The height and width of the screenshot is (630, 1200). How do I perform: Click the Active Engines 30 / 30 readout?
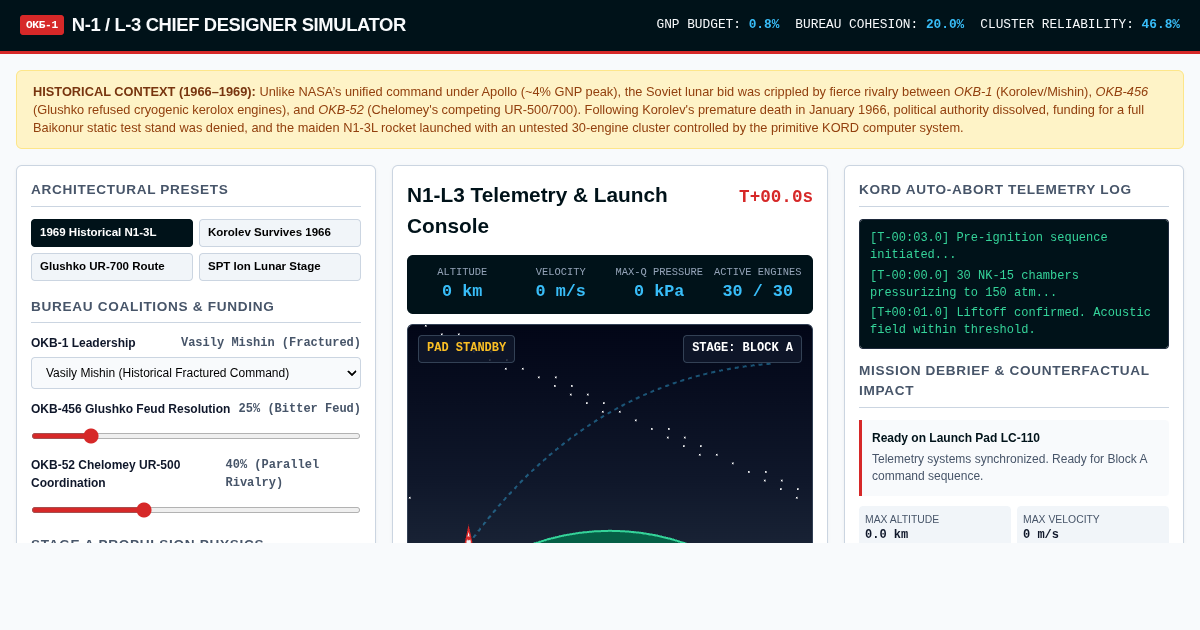758,284
